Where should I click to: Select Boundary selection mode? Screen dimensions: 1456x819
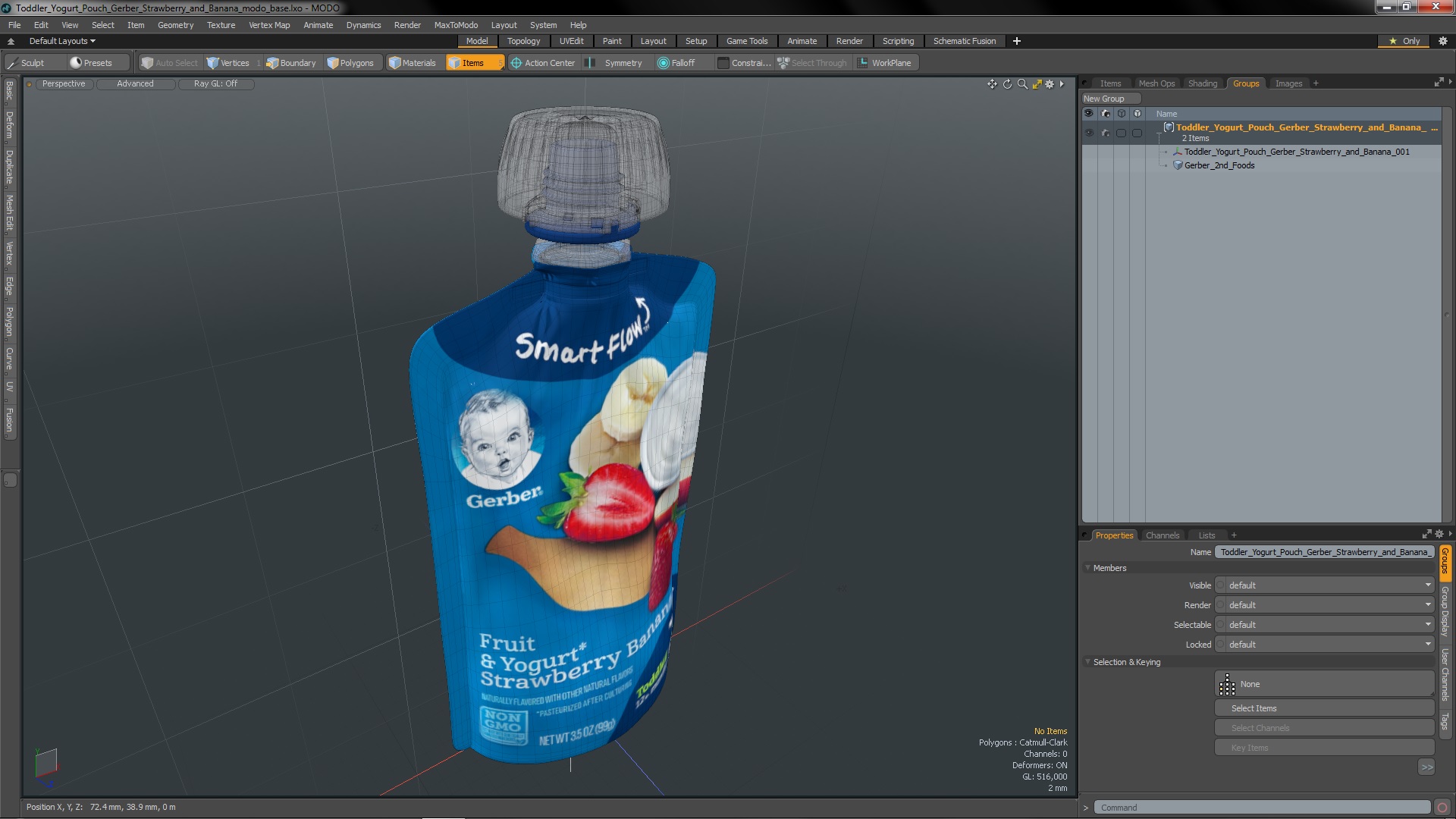[291, 63]
